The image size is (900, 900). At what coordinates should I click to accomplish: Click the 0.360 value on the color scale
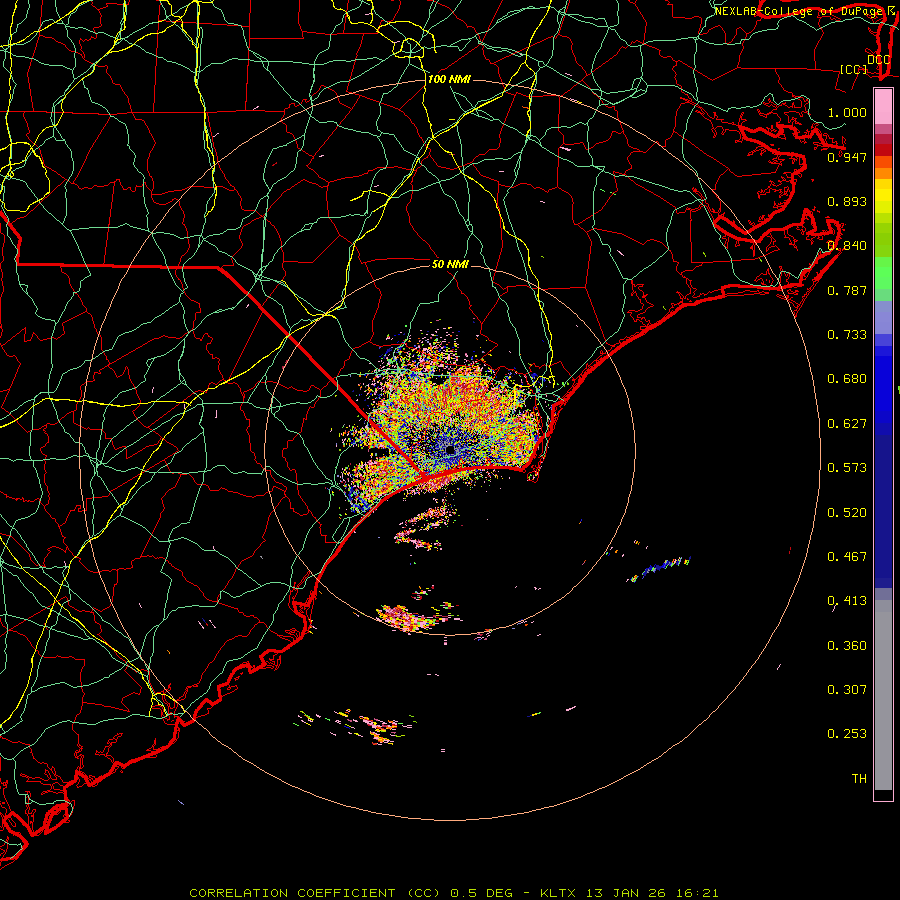point(847,645)
